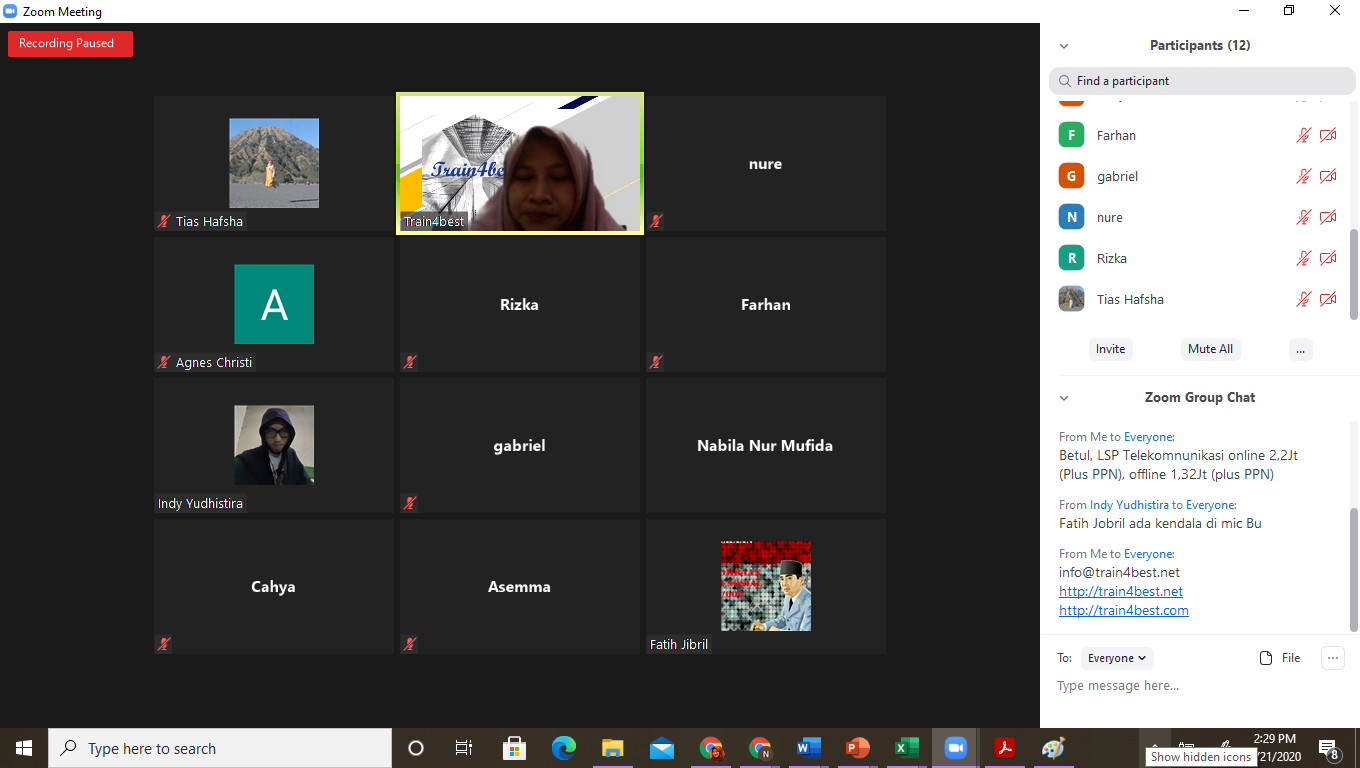This screenshot has height=768, width=1360.
Task: Open Adobe Acrobat from the taskbar
Action: [1004, 748]
